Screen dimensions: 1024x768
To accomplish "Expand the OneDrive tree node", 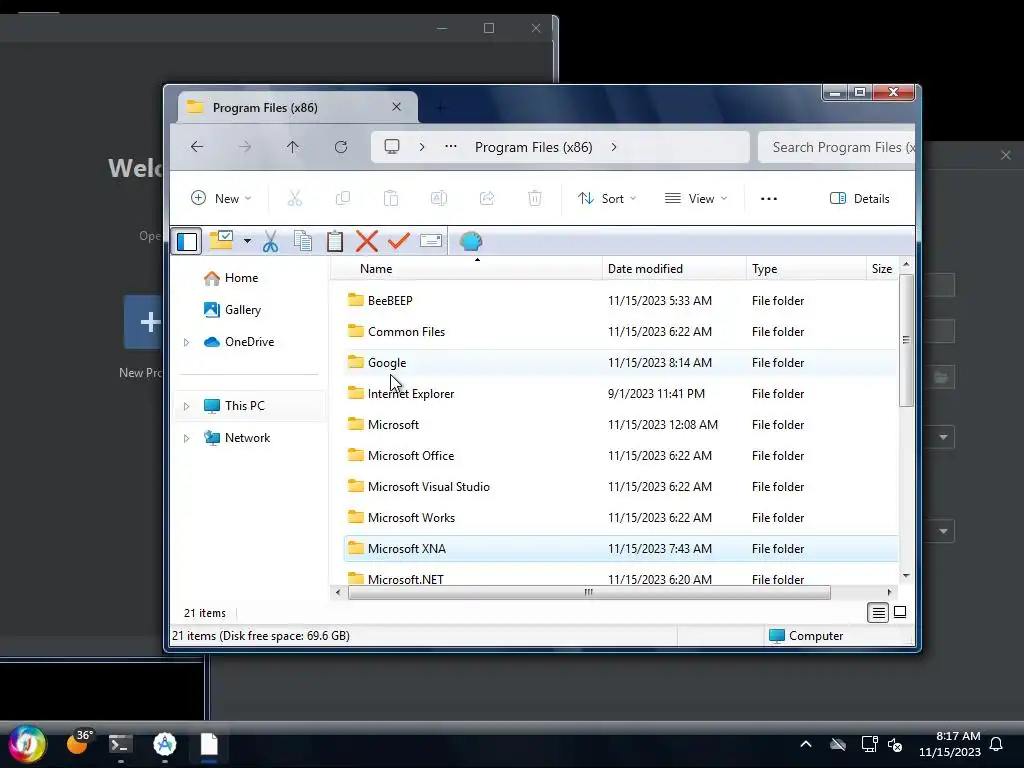I will 187,342.
